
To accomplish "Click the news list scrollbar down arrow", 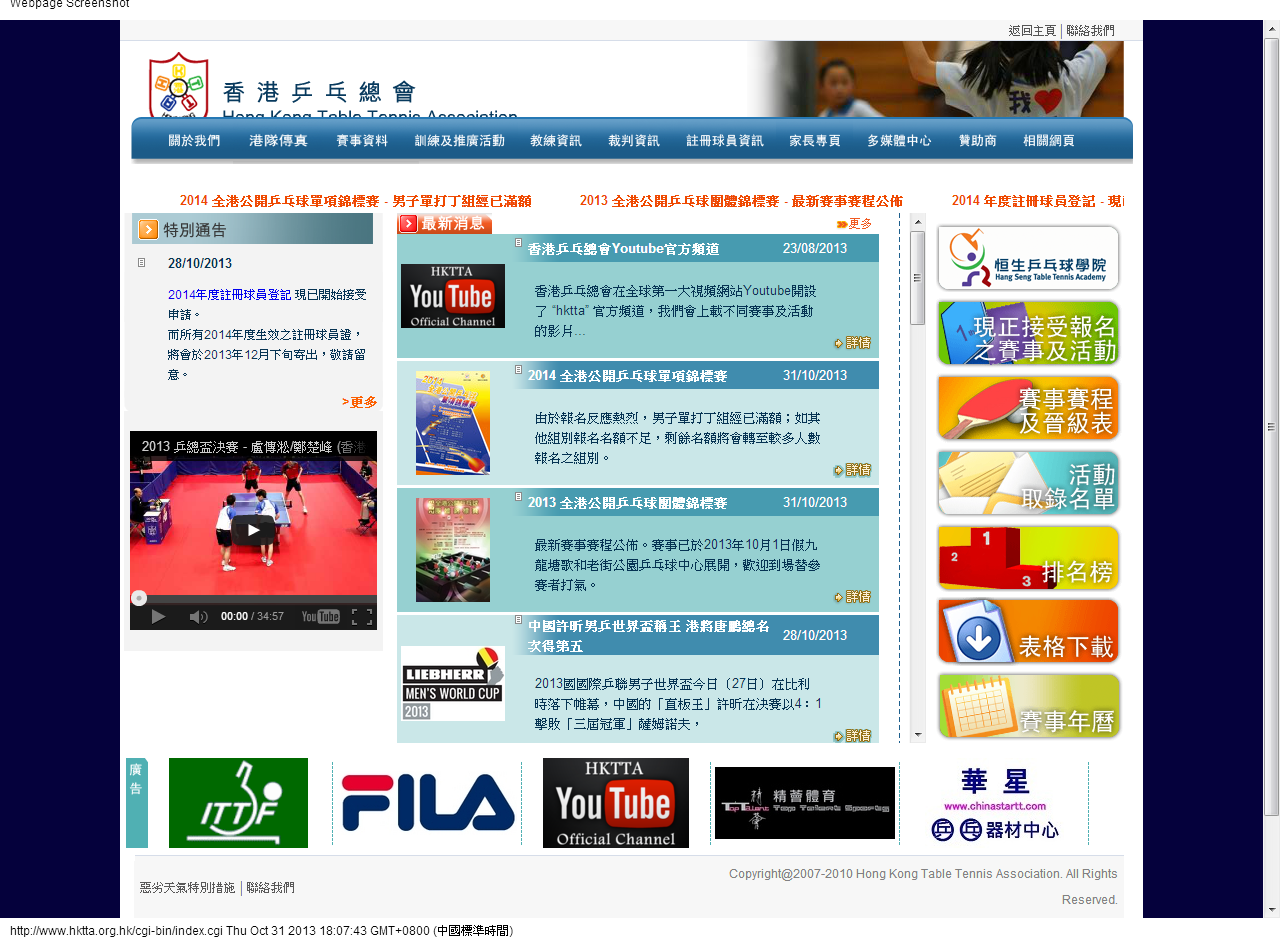I will pos(917,735).
